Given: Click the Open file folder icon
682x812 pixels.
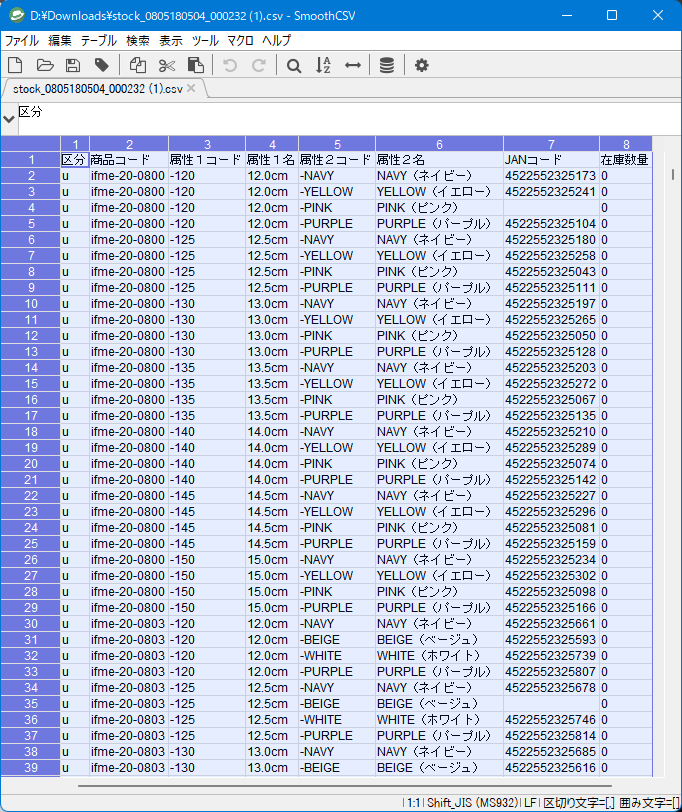Looking at the screenshot, I should (x=44, y=66).
